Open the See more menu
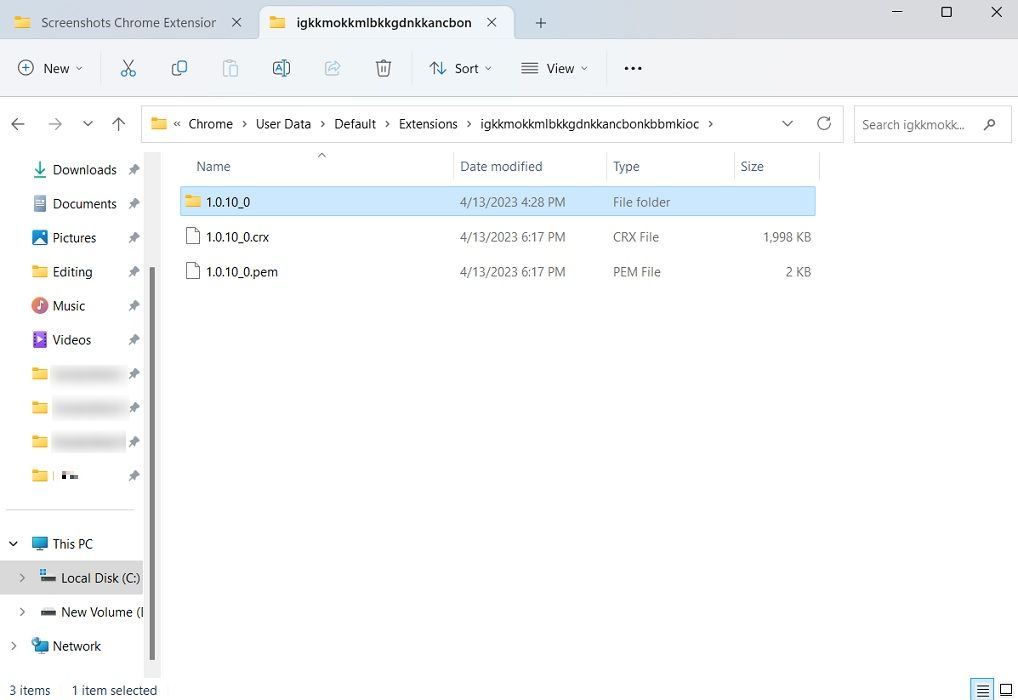Screen dimensions: 1018x700 point(632,68)
